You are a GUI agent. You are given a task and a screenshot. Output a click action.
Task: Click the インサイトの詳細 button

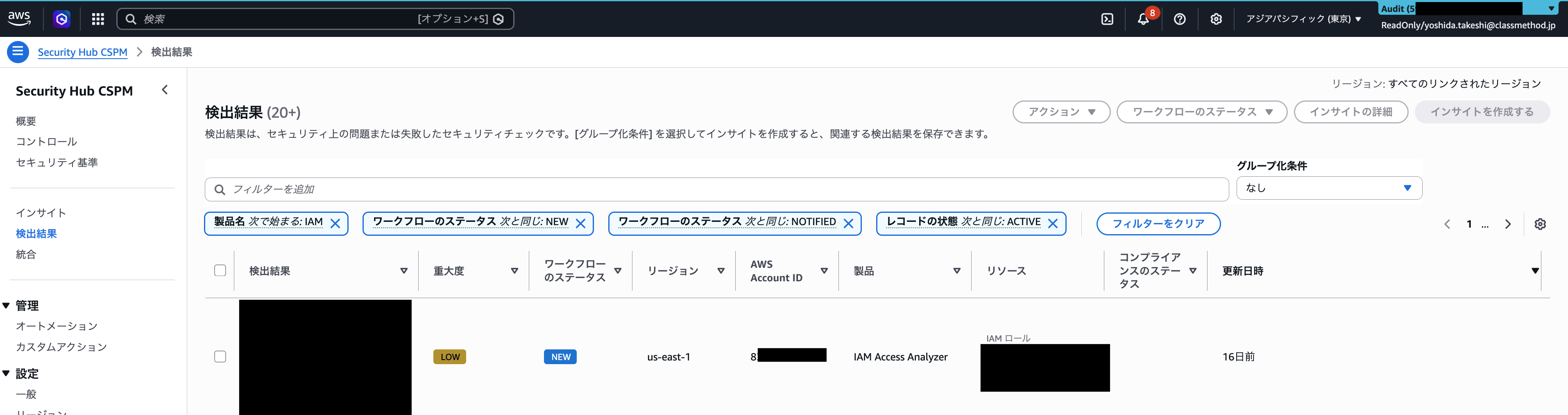1350,112
